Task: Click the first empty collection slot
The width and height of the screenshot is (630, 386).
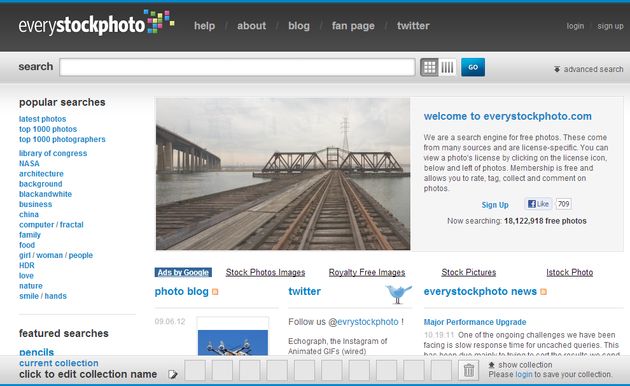Action: (x=195, y=370)
